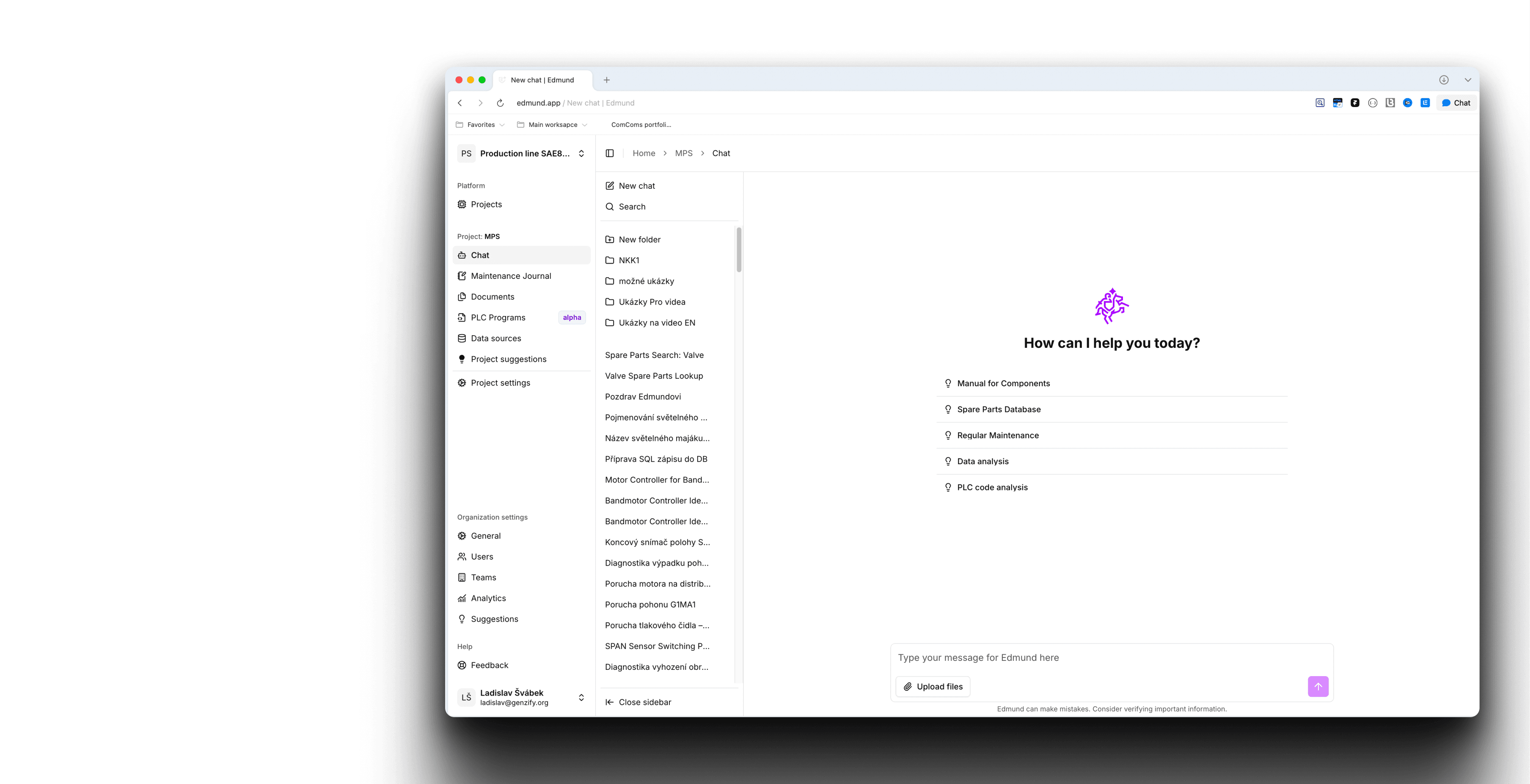The width and height of the screenshot is (1530, 784).
Task: Open chat Search
Action: (x=631, y=207)
